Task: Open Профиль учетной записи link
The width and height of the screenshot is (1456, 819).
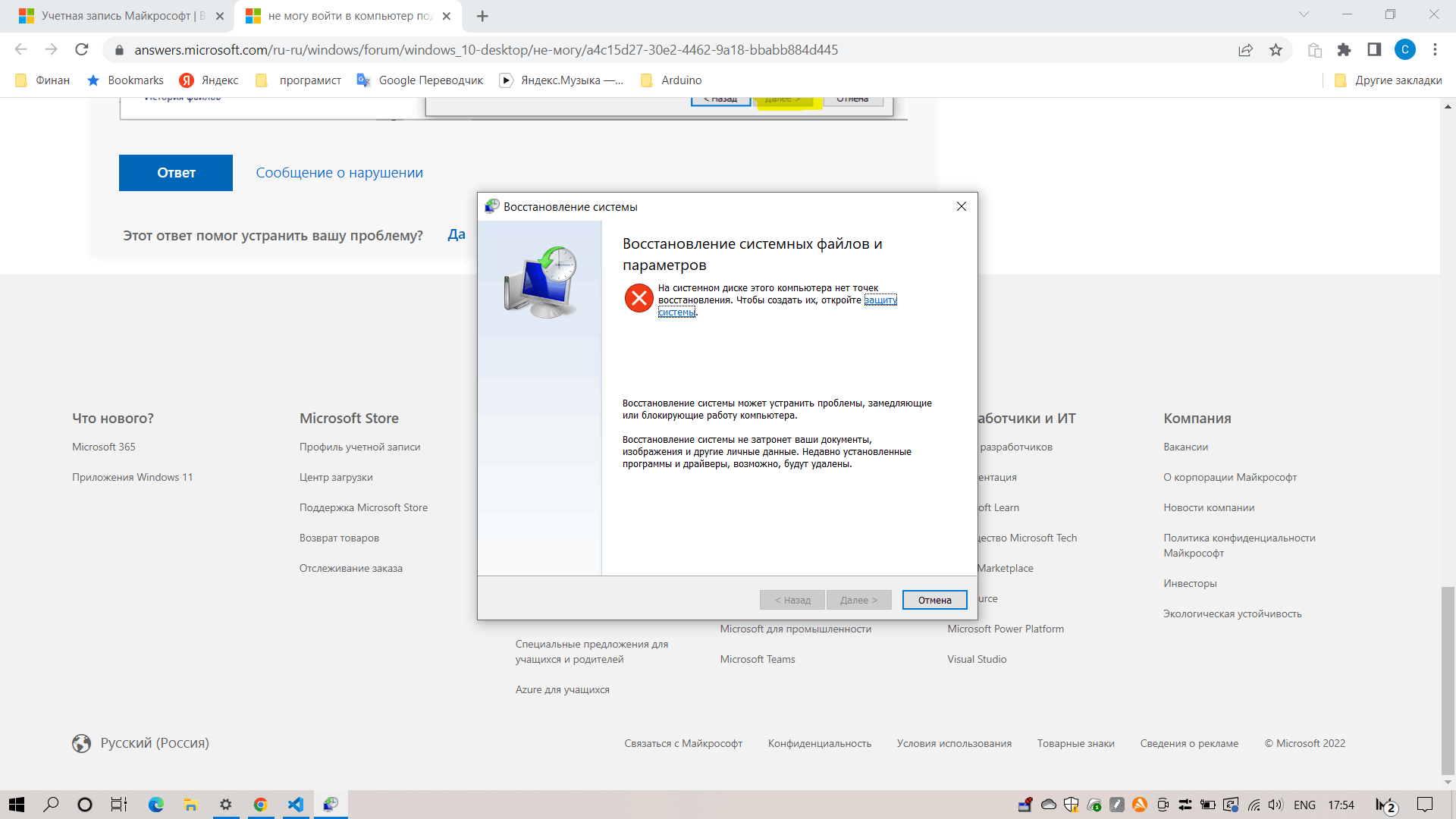Action: (x=359, y=447)
